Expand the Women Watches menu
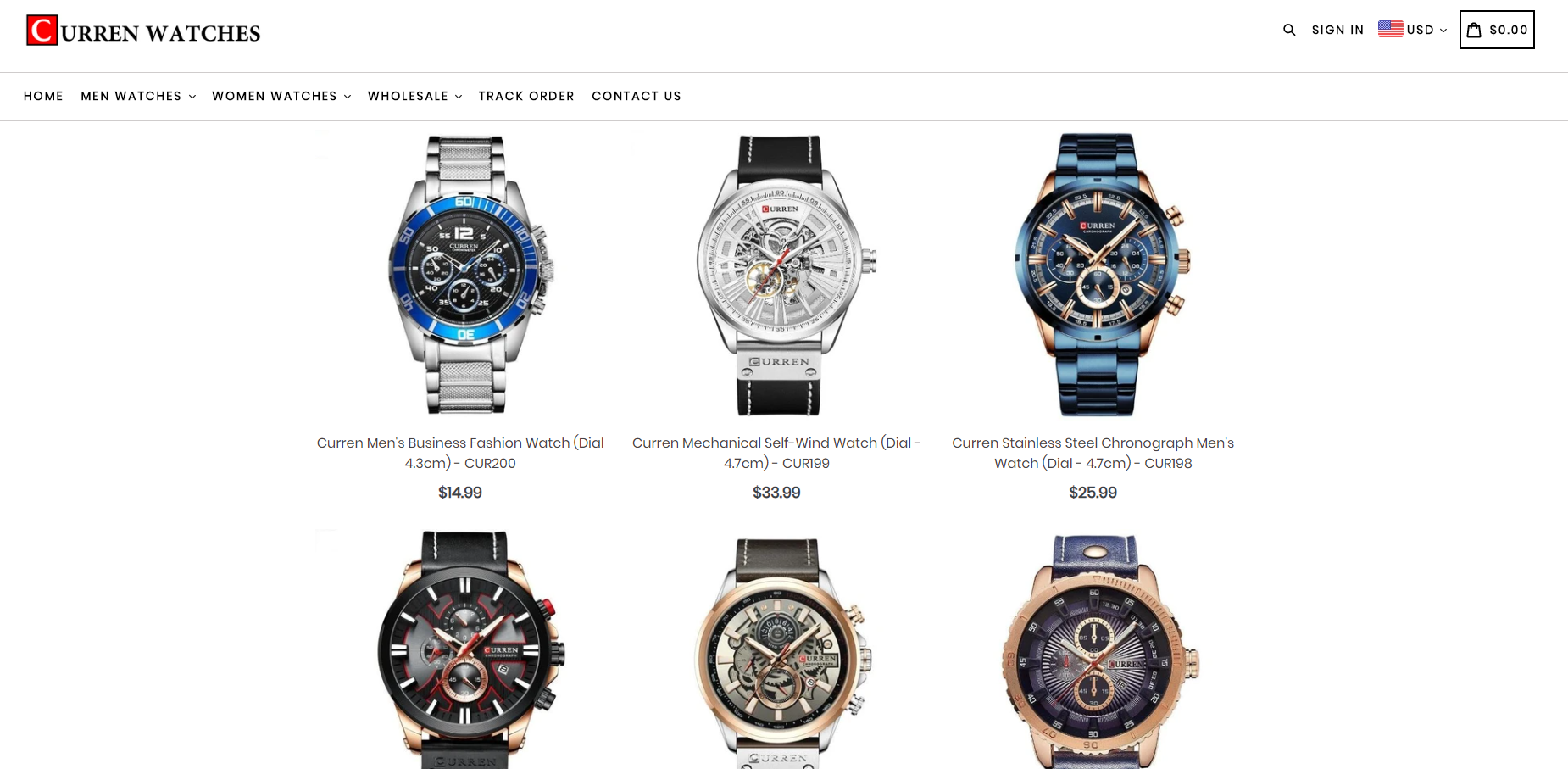Viewport: 1568px width, 769px height. 281,96
